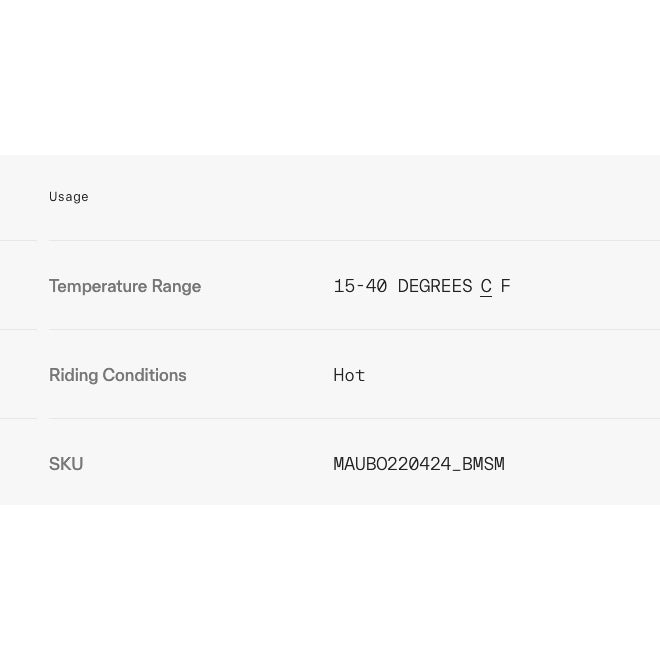Click the word Temperature in the label
The image size is (660, 660).
coord(98,287)
